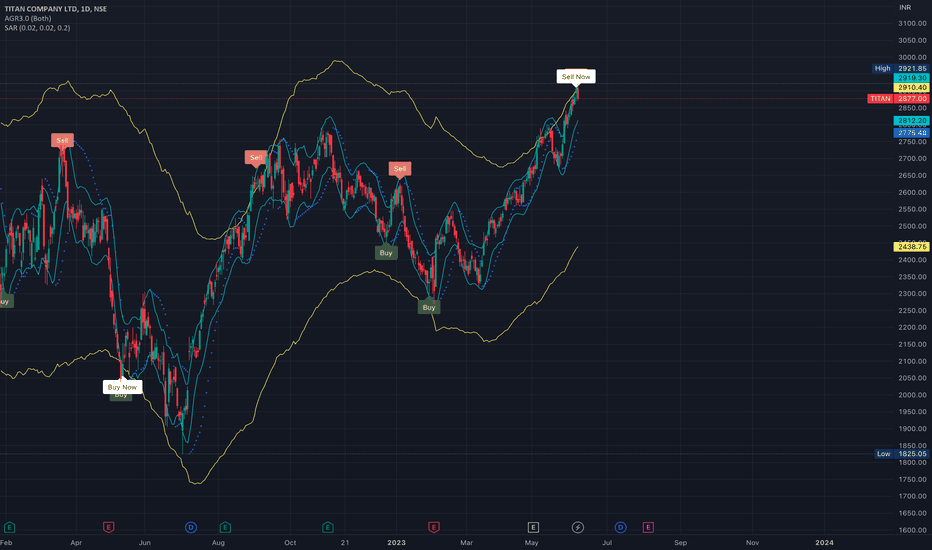Click the cyan 2919.30 price tag
The image size is (932, 550).
[912, 78]
